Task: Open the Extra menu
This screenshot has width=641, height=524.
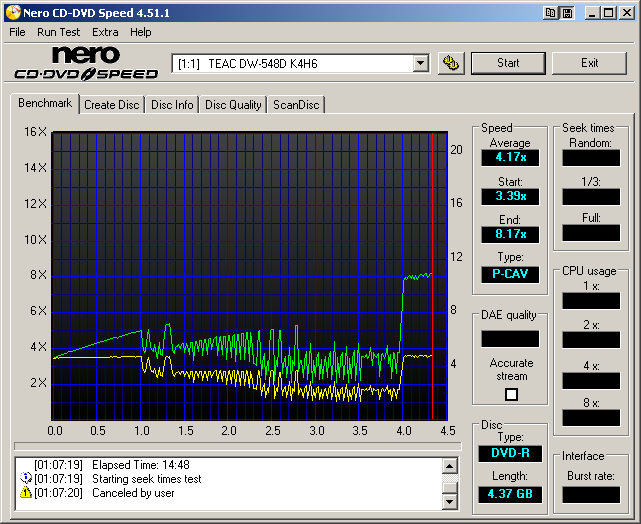Action: 105,32
